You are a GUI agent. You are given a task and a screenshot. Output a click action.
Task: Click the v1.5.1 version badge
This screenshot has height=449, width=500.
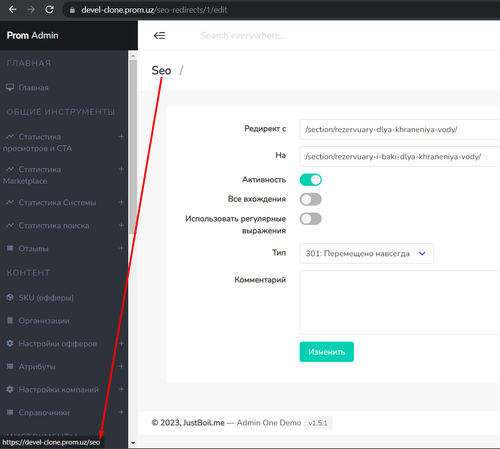(318, 423)
